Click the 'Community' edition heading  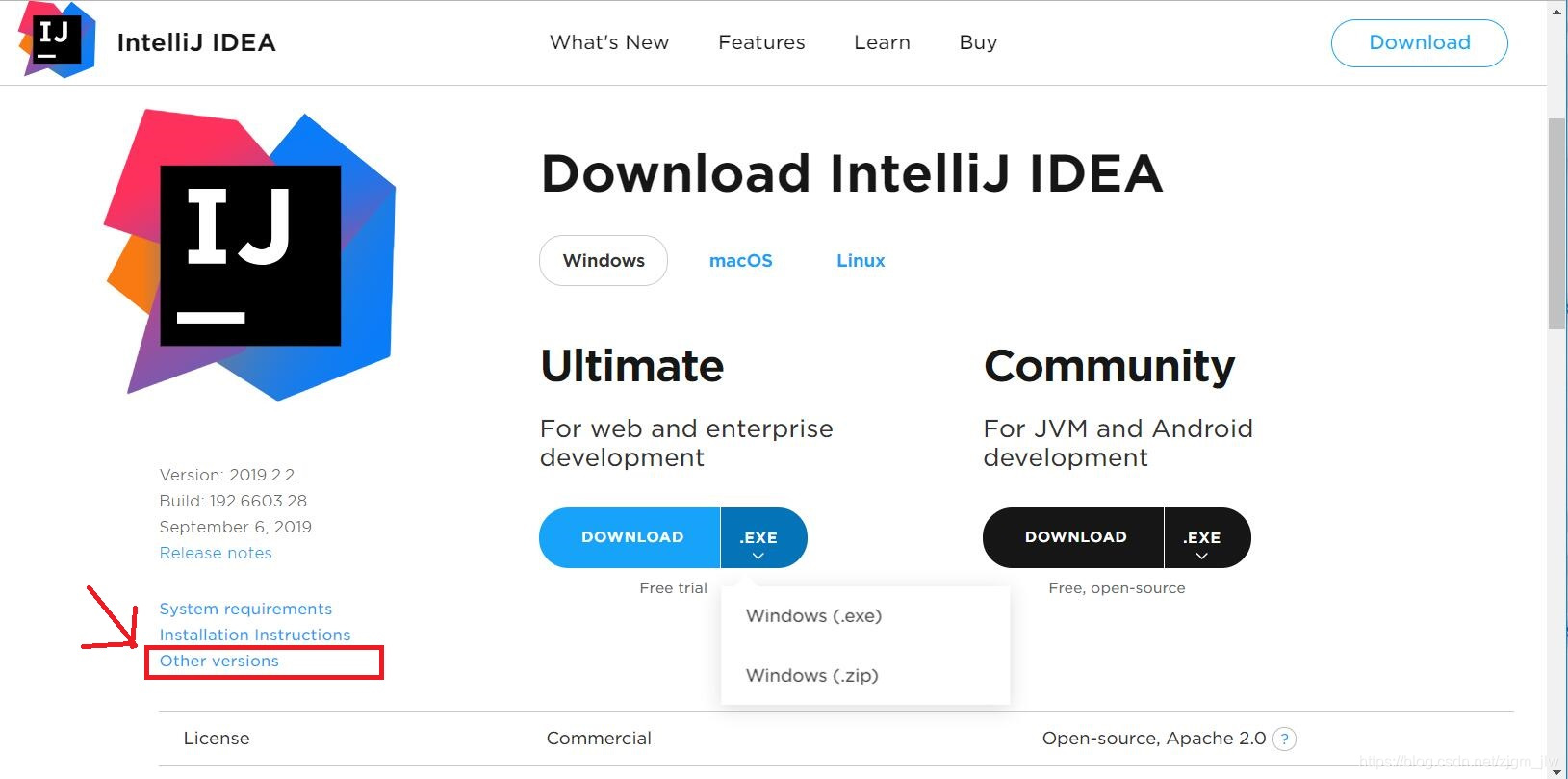pyautogui.click(x=1109, y=367)
